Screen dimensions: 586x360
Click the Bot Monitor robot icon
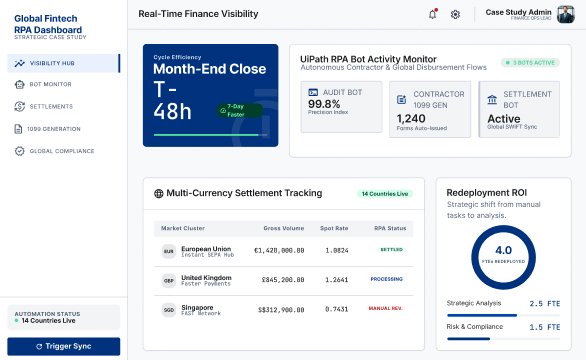pyautogui.click(x=19, y=84)
